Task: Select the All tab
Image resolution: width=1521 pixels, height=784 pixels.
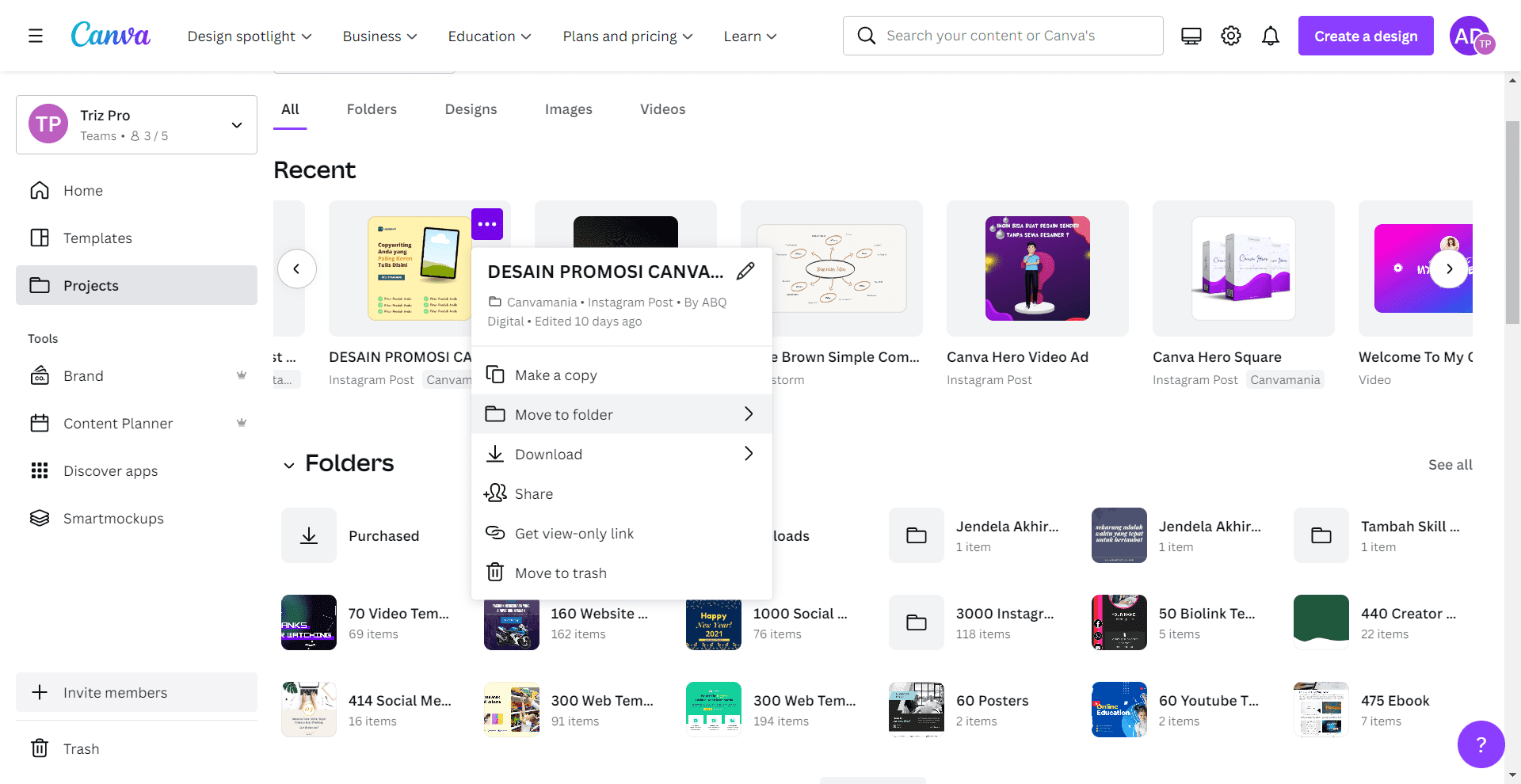Action: coord(290,109)
